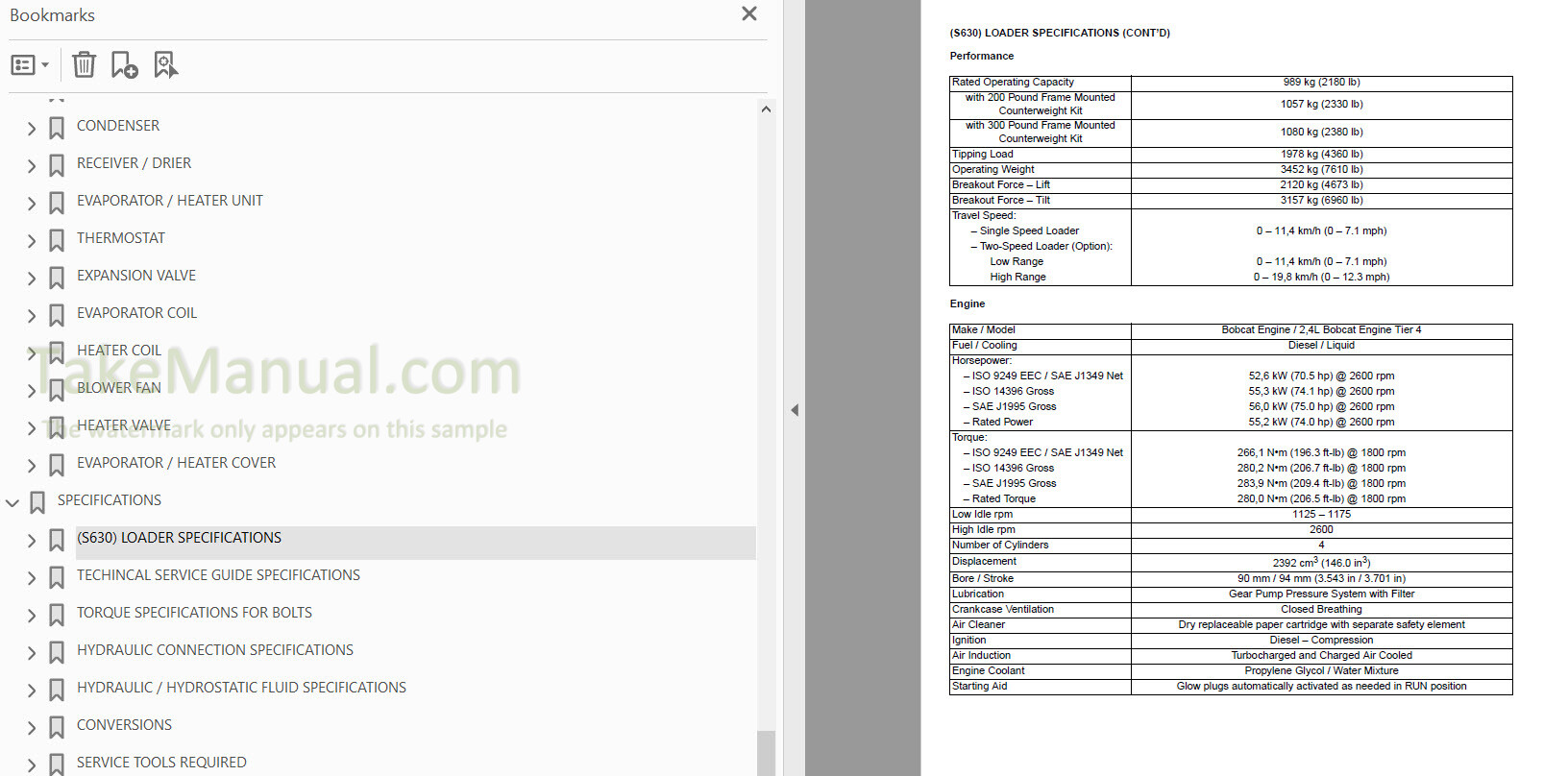Click the delete bookmark trash icon
Image resolution: width=1568 pixels, height=776 pixels.
(x=84, y=65)
